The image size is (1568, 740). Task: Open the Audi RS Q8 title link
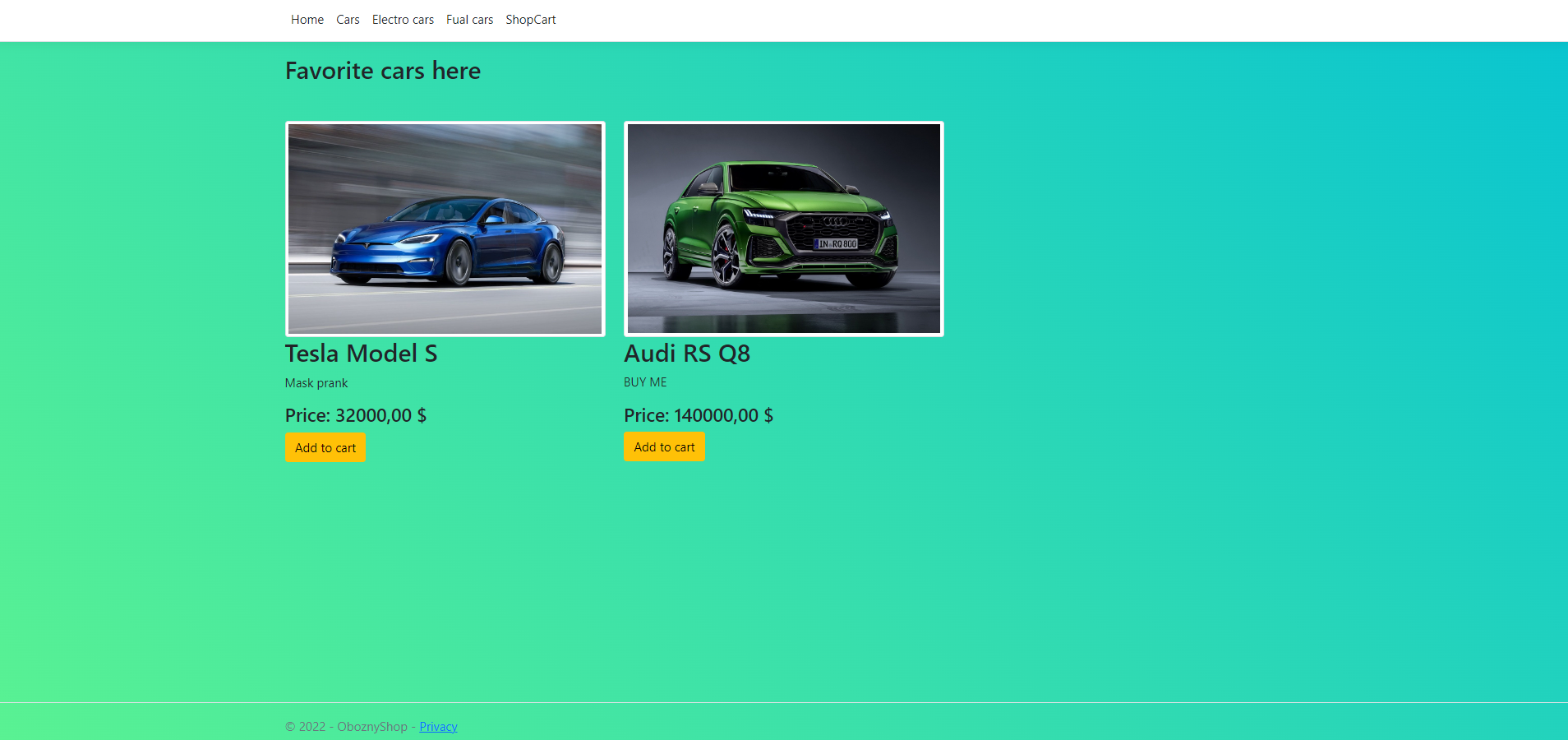click(687, 354)
